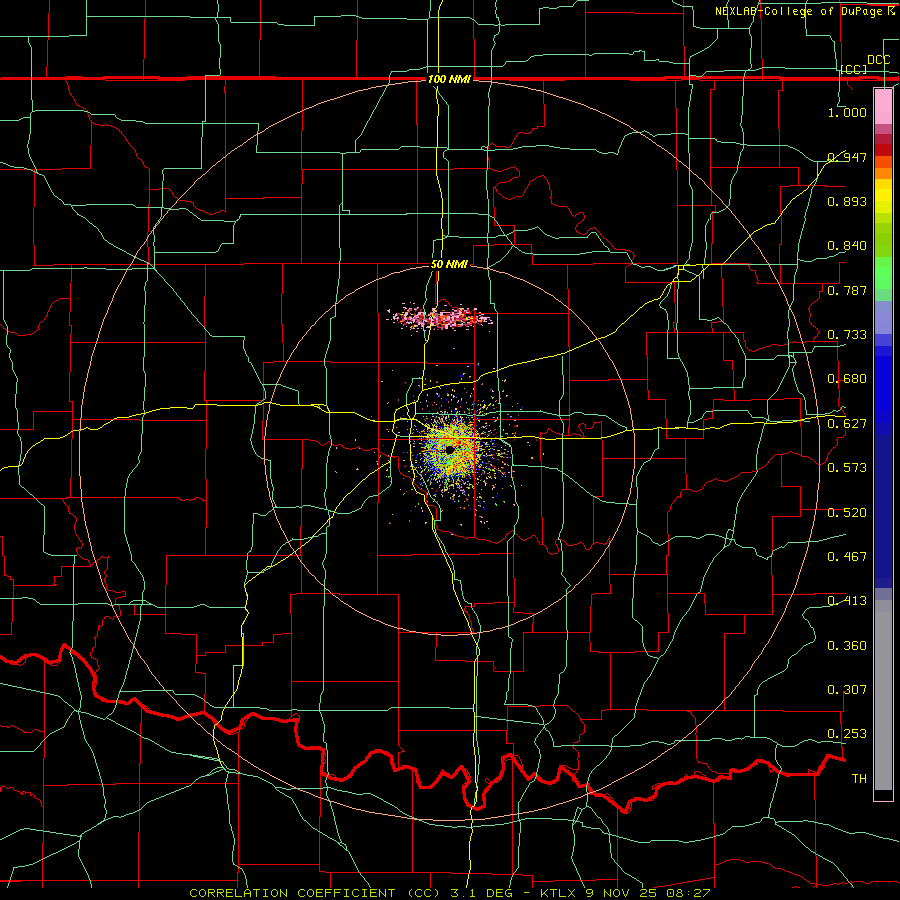This screenshot has width=900, height=900.
Task: Pick the bright green segment of the color bar
Action: coord(883,273)
